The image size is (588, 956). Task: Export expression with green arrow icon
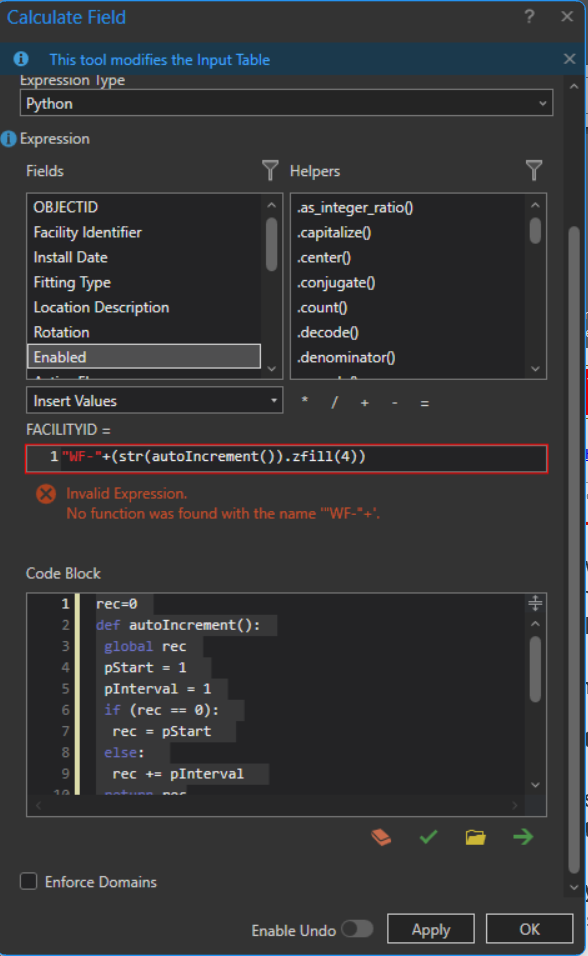523,837
